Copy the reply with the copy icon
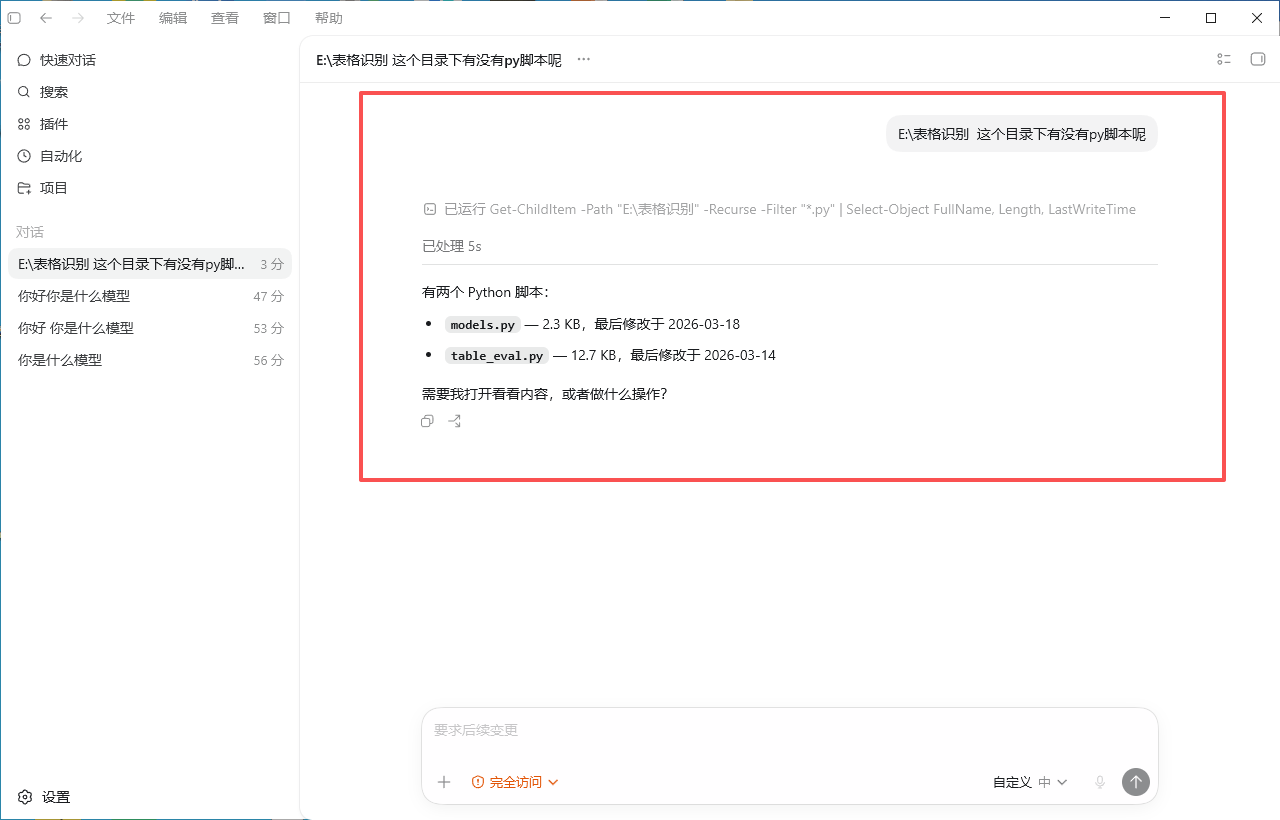 coord(428,421)
